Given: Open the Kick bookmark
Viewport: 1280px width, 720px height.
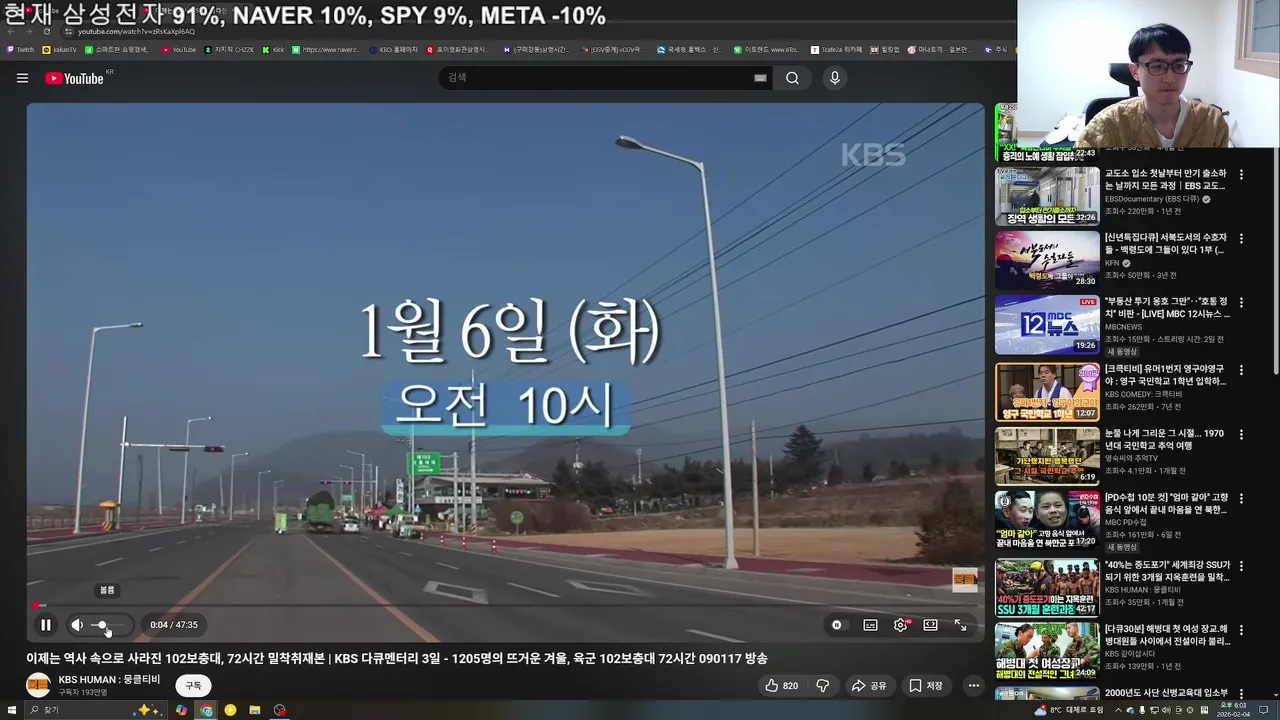Looking at the screenshot, I should 274,49.
